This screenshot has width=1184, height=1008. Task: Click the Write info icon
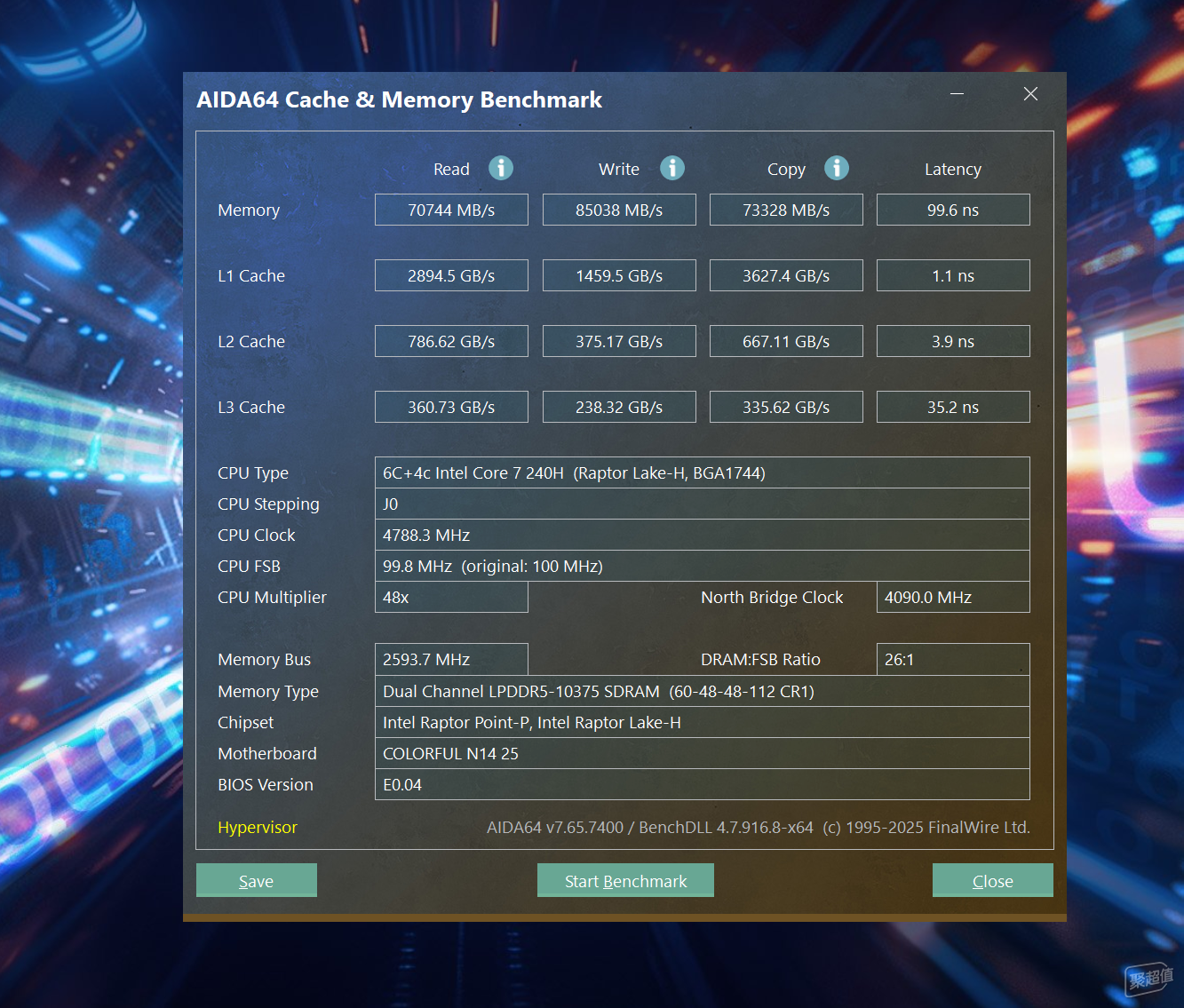tap(672, 168)
